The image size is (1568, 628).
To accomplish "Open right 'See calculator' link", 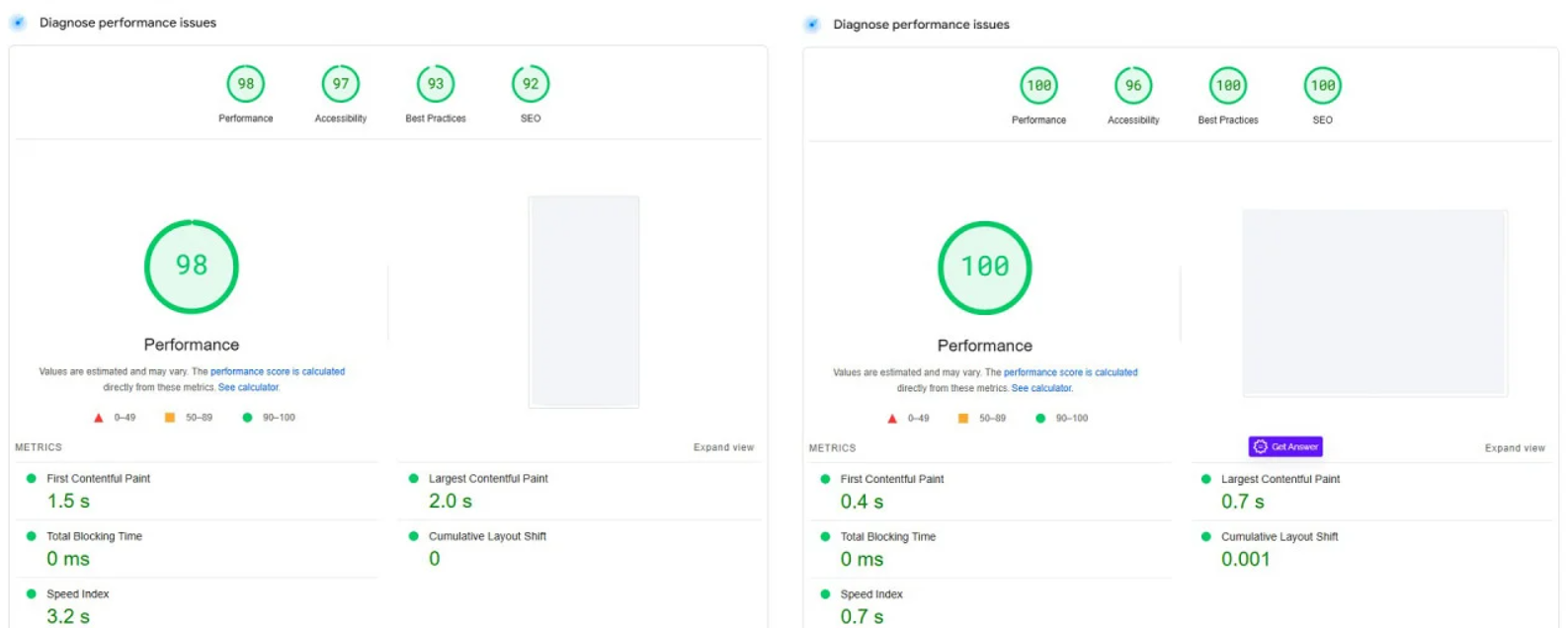I will [x=1042, y=389].
